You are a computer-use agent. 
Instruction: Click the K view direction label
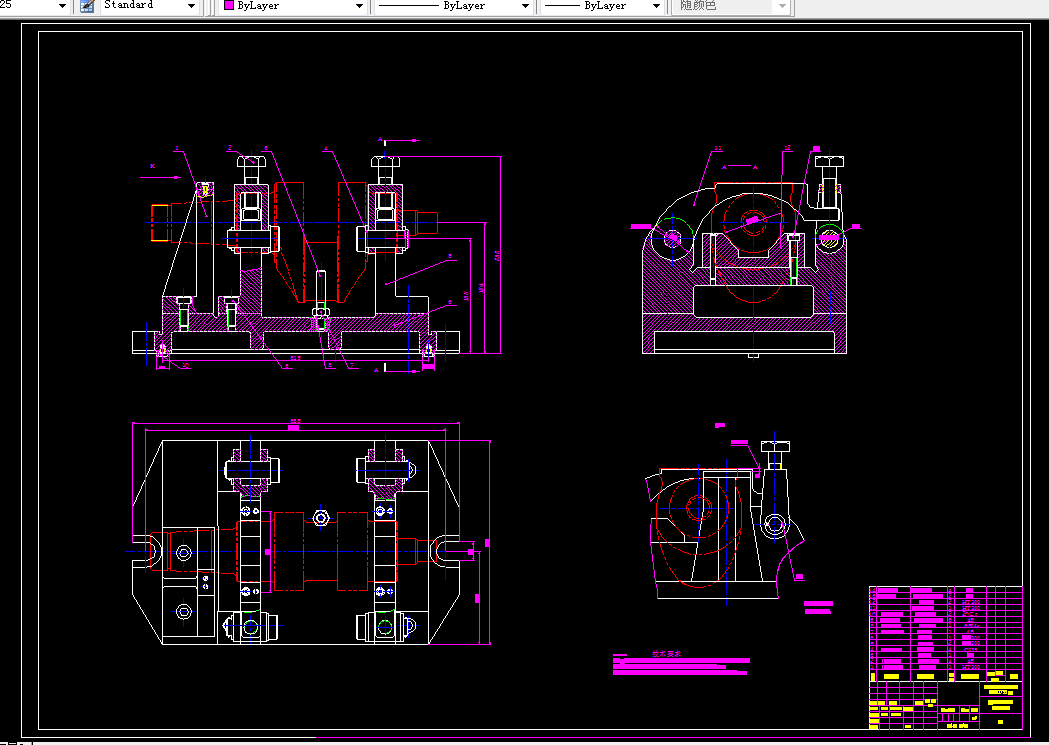coord(153,166)
